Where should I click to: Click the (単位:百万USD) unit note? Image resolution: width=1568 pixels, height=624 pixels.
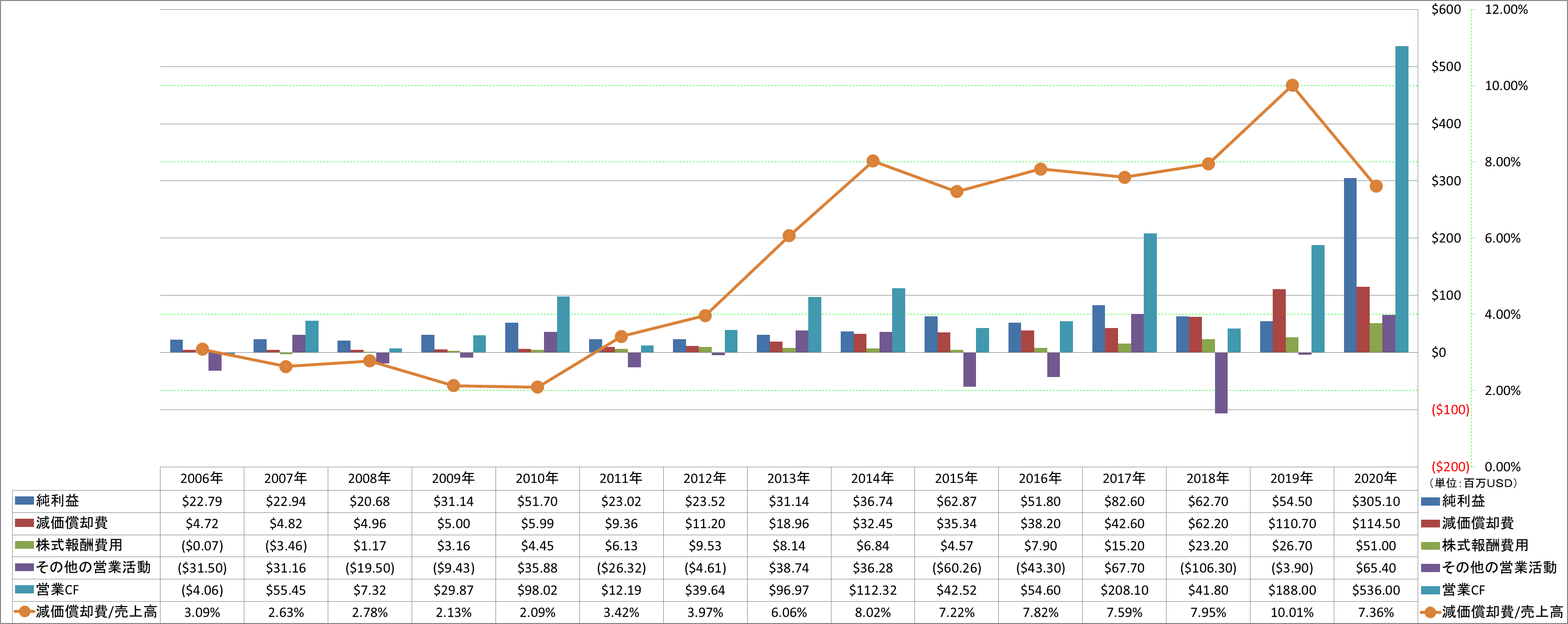[x=1472, y=483]
